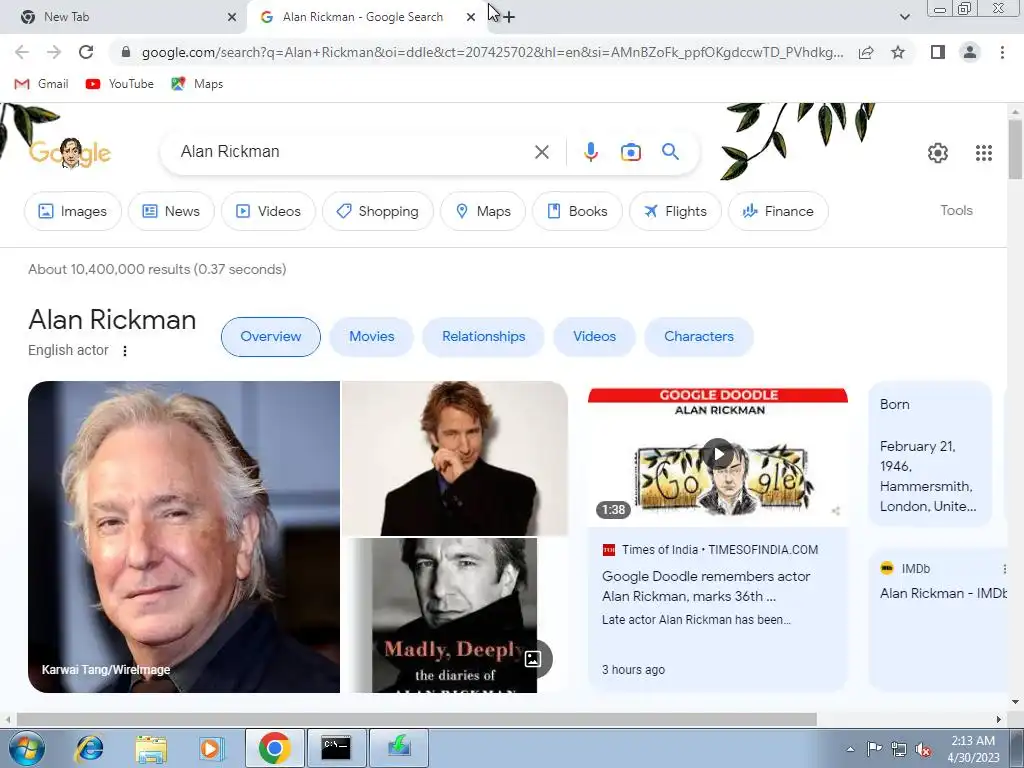Screen dimensions: 1024x768
Task: Close the Alan Rickman search tab
Action: [x=470, y=17]
